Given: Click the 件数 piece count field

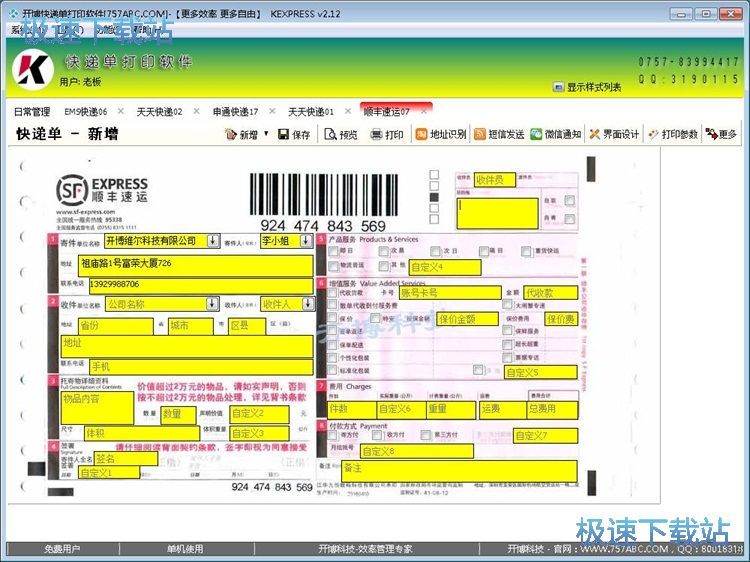Looking at the screenshot, I should click(352, 410).
